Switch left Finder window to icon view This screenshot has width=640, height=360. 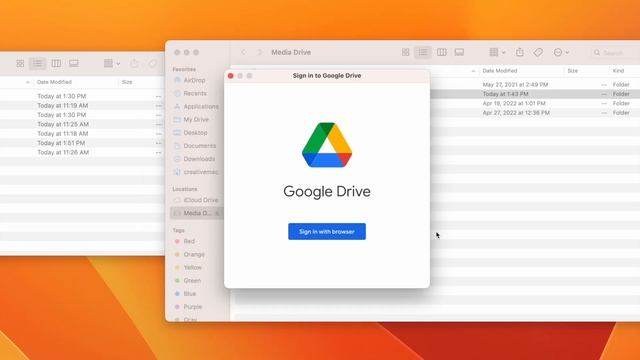20,64
